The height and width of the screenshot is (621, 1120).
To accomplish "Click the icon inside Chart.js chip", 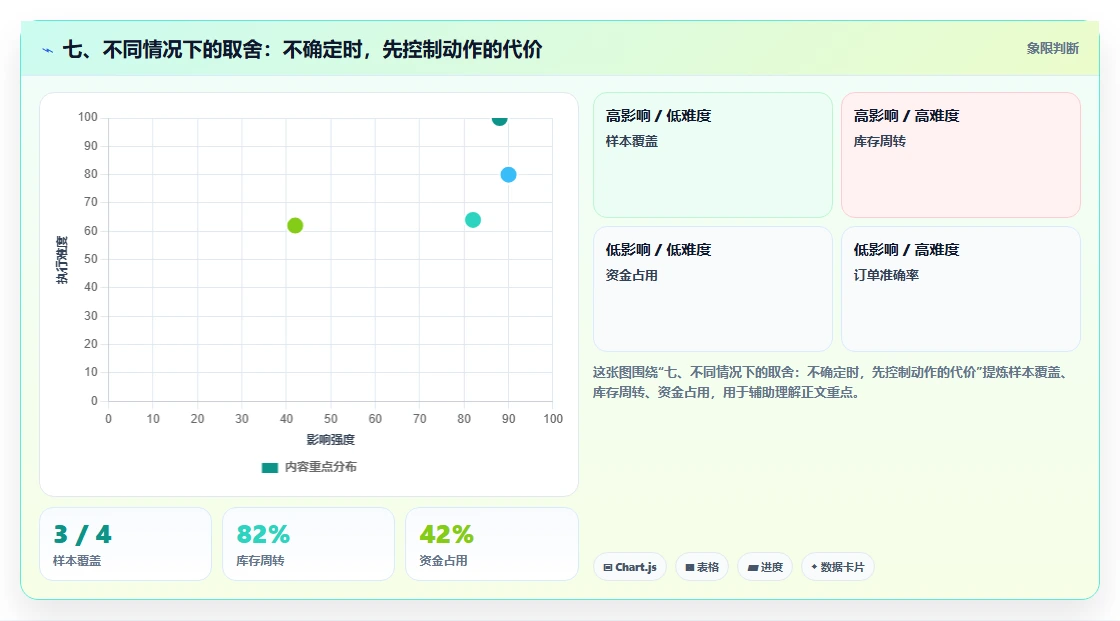I will point(608,567).
